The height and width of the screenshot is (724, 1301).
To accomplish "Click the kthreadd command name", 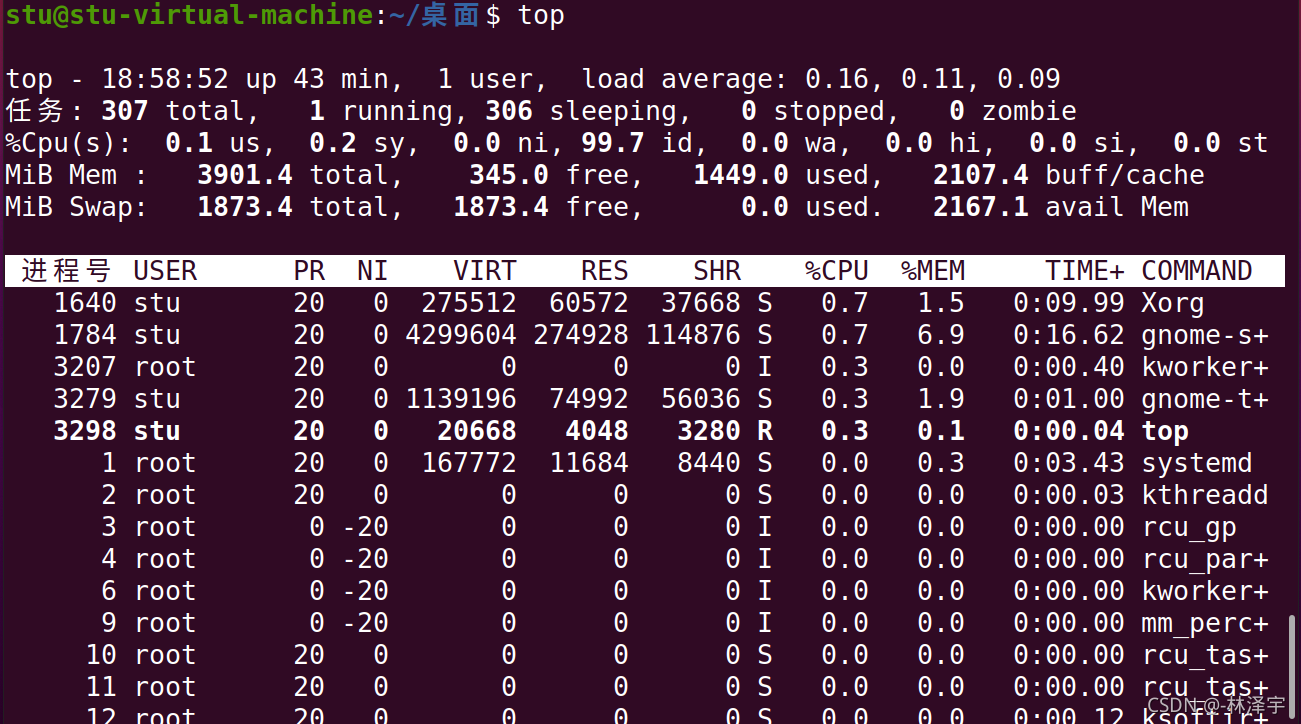I will (1205, 495).
